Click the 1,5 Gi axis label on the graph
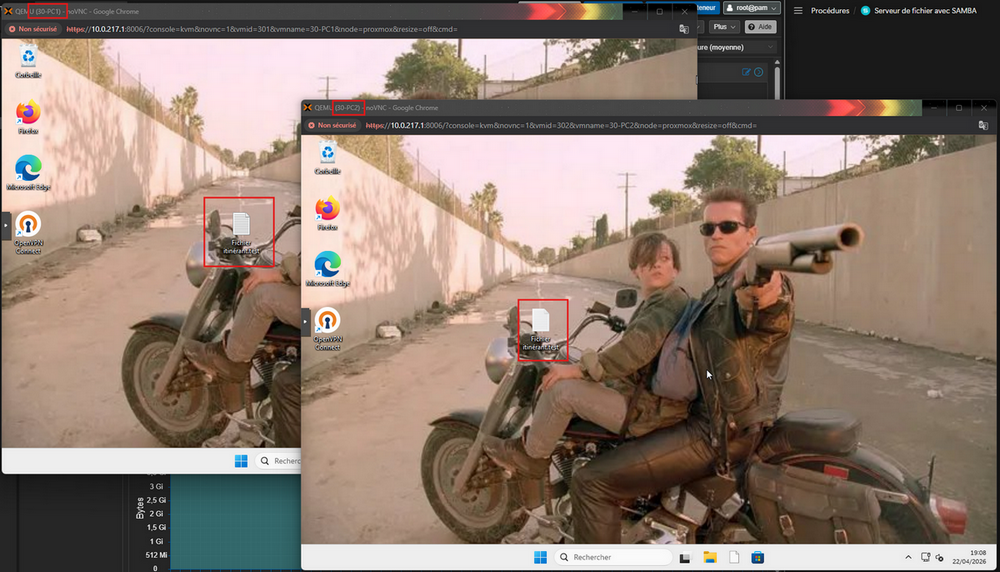1000x572 pixels. [x=156, y=527]
